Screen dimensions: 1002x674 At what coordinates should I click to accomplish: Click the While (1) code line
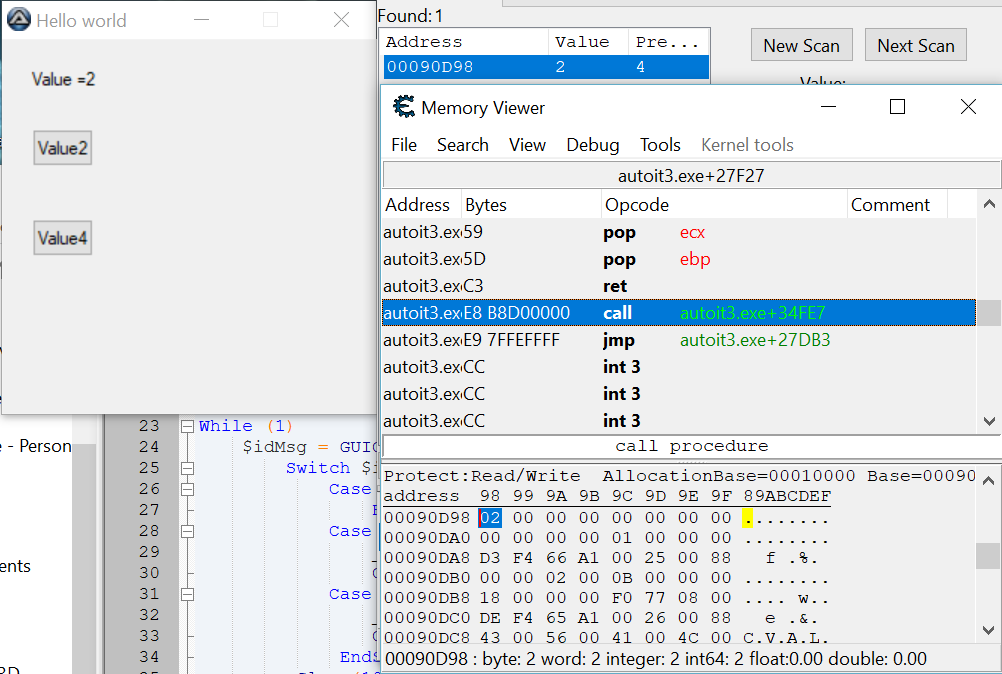point(245,426)
